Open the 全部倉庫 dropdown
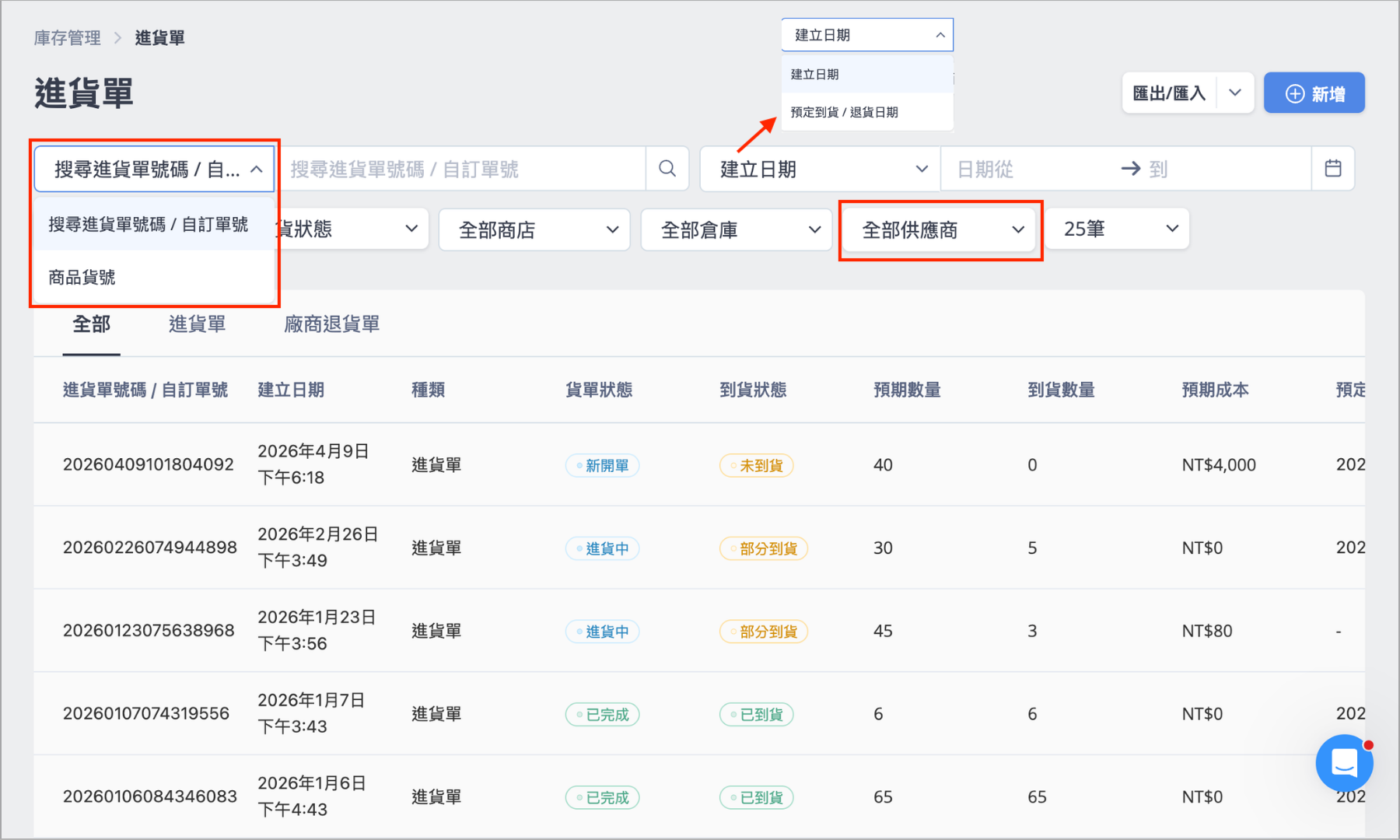 click(737, 229)
